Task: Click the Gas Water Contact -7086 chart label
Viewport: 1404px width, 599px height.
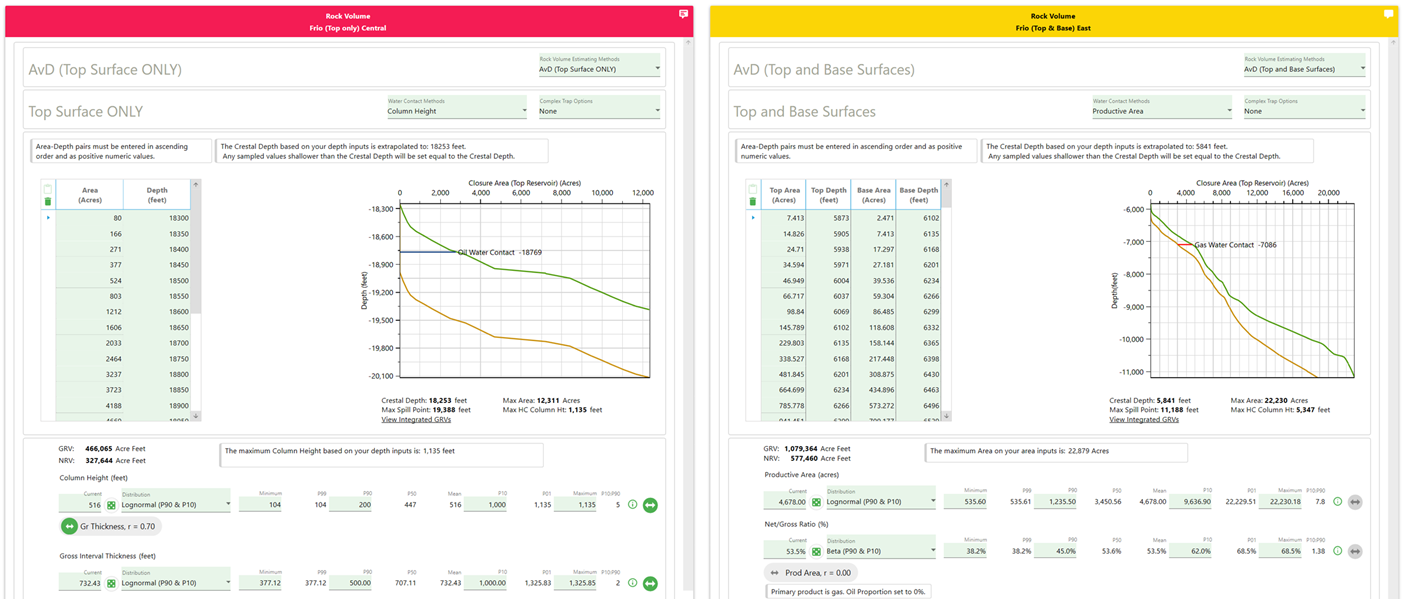Action: click(1235, 244)
